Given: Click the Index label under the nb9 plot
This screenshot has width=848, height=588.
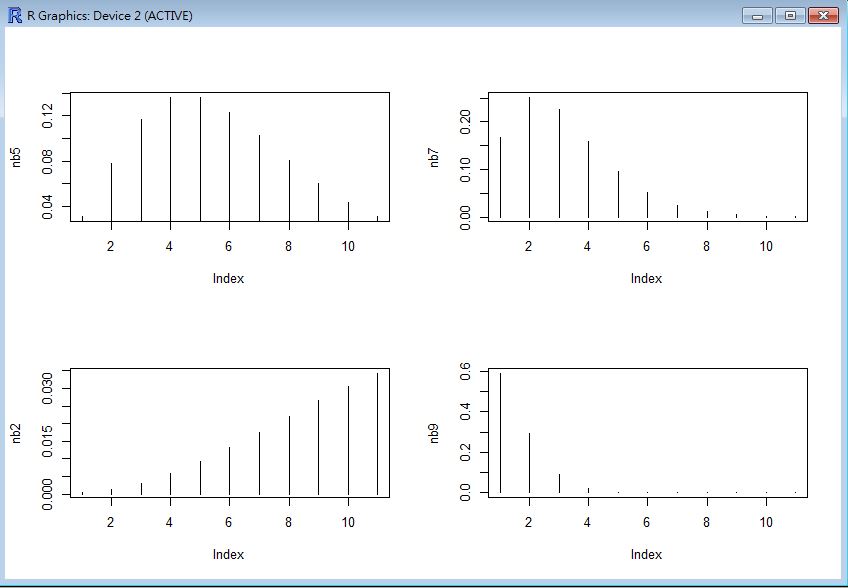Looking at the screenshot, I should [646, 555].
